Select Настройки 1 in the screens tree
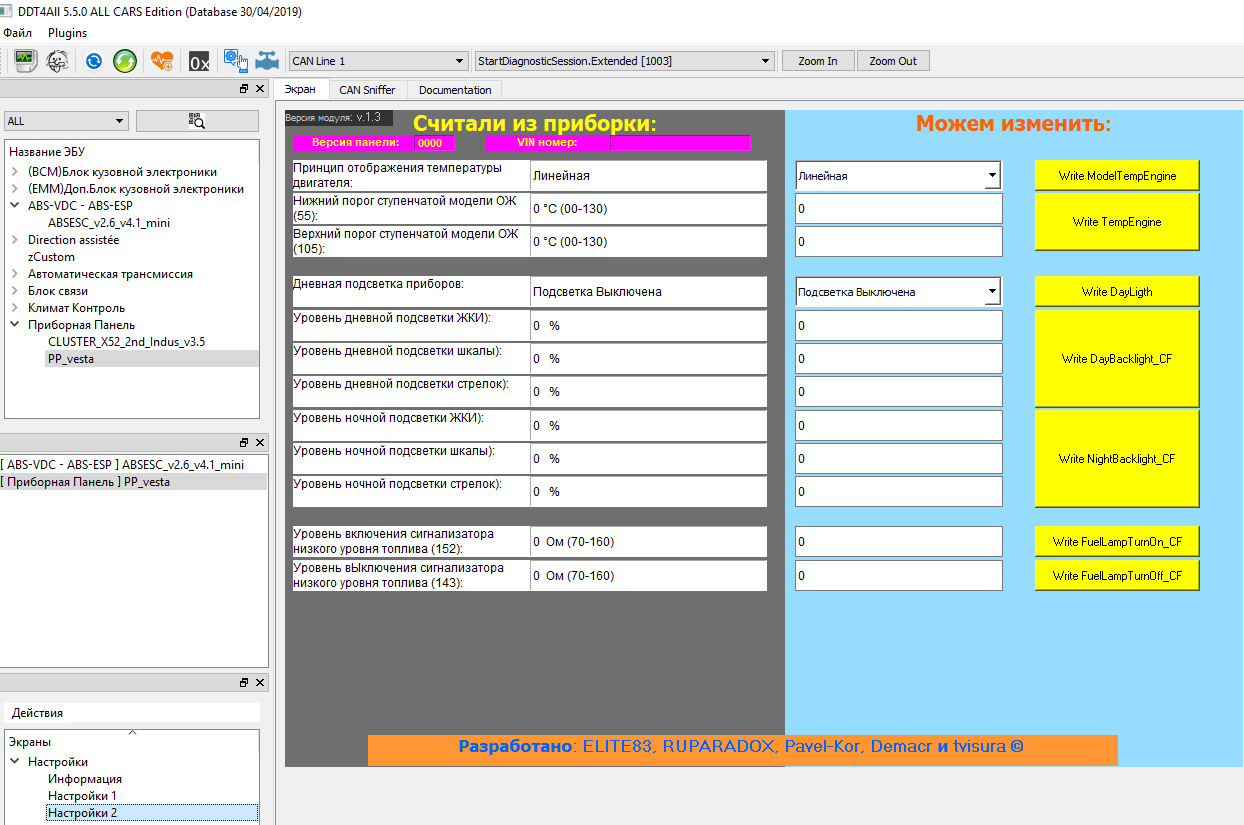The image size is (1244, 825). [x=82, y=796]
